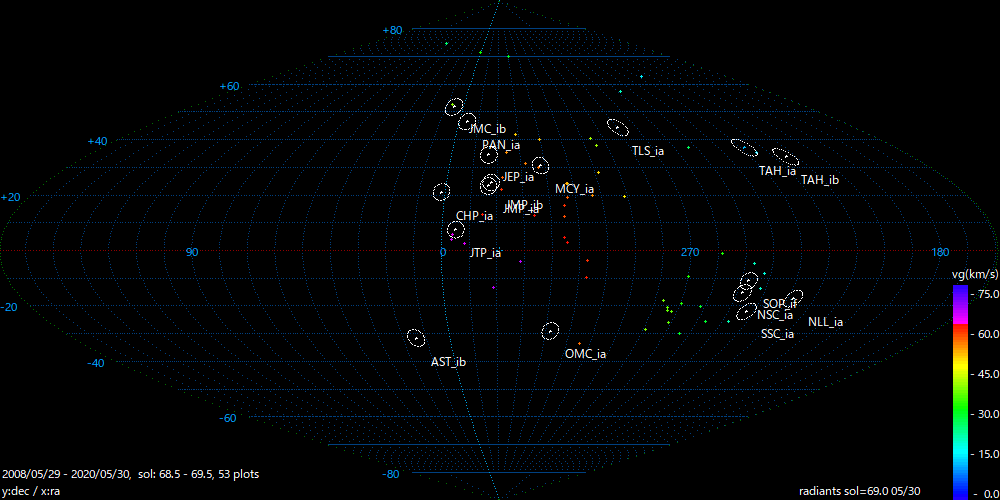Click the dashed ellipse above TLS_ia
The height and width of the screenshot is (500, 1000).
618,127
